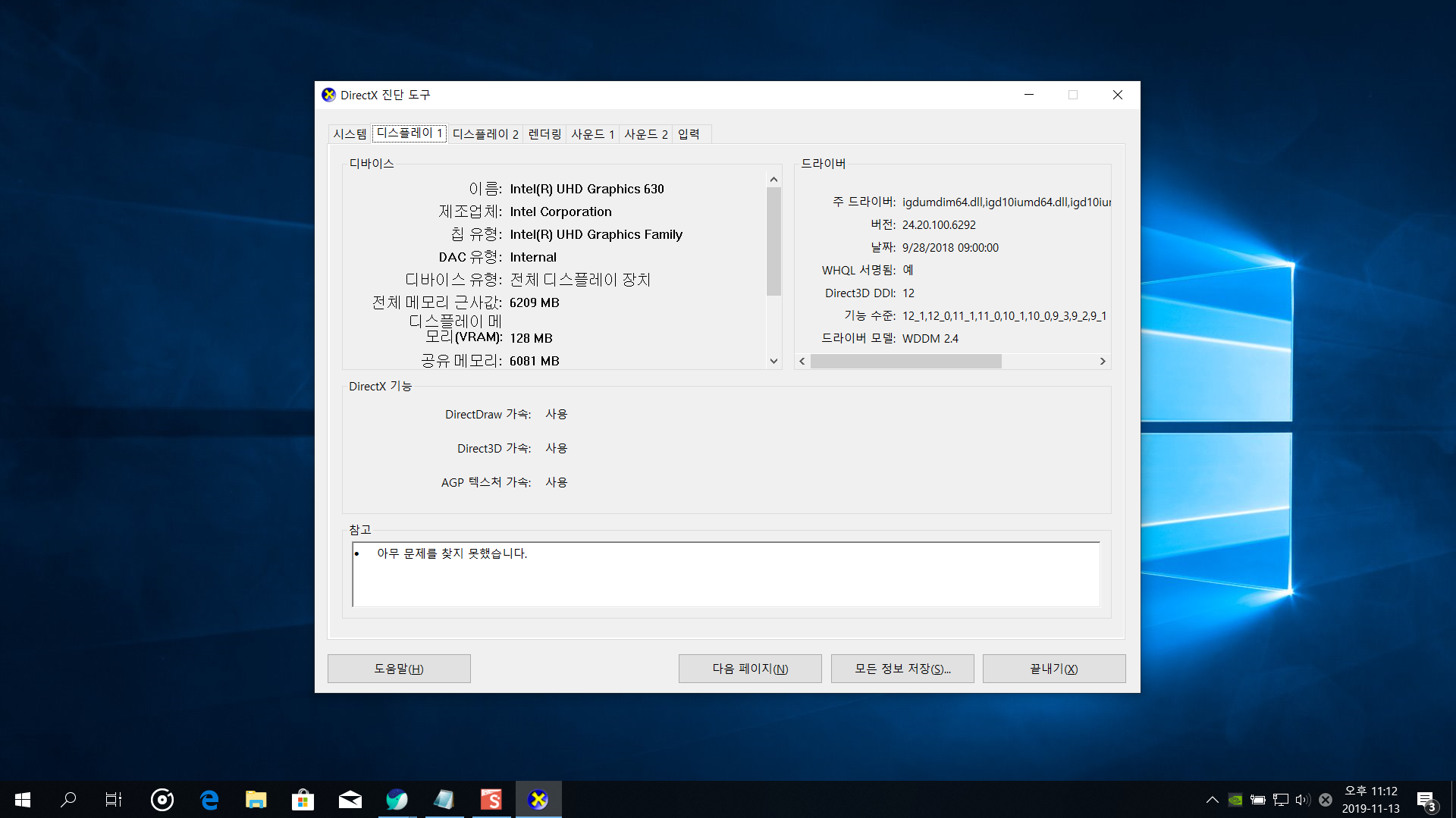This screenshot has width=1456, height=818.
Task: Click device panel scroll up arrow
Action: tap(773, 180)
